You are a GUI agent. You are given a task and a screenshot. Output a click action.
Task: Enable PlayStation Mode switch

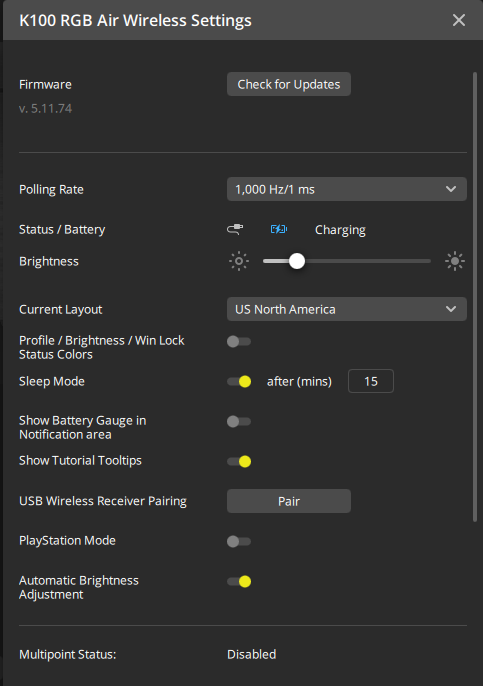click(239, 541)
